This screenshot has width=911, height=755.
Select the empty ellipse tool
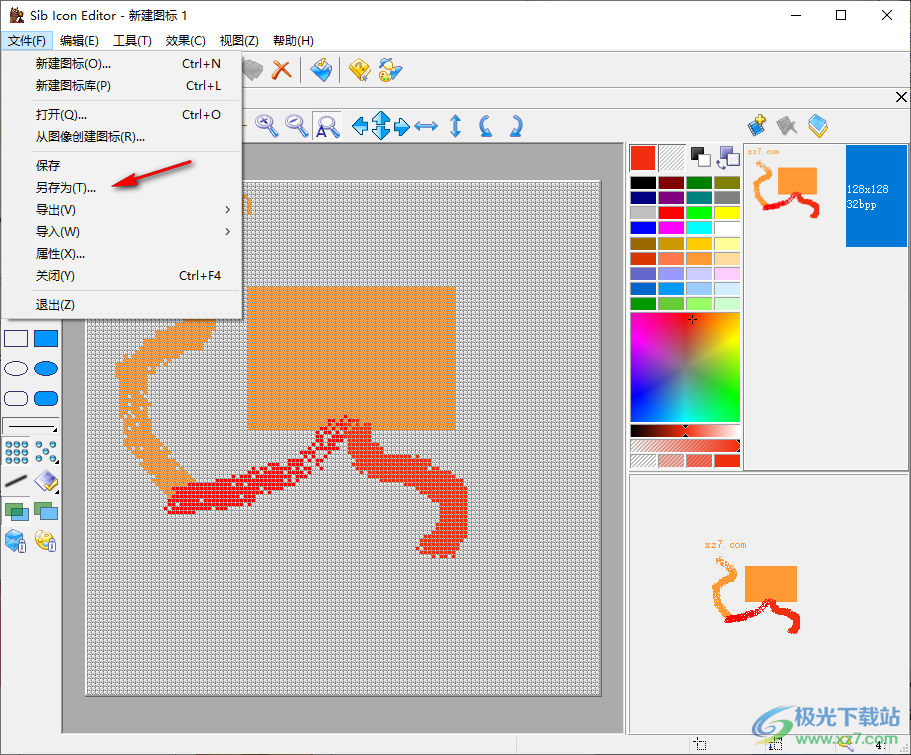point(16,368)
